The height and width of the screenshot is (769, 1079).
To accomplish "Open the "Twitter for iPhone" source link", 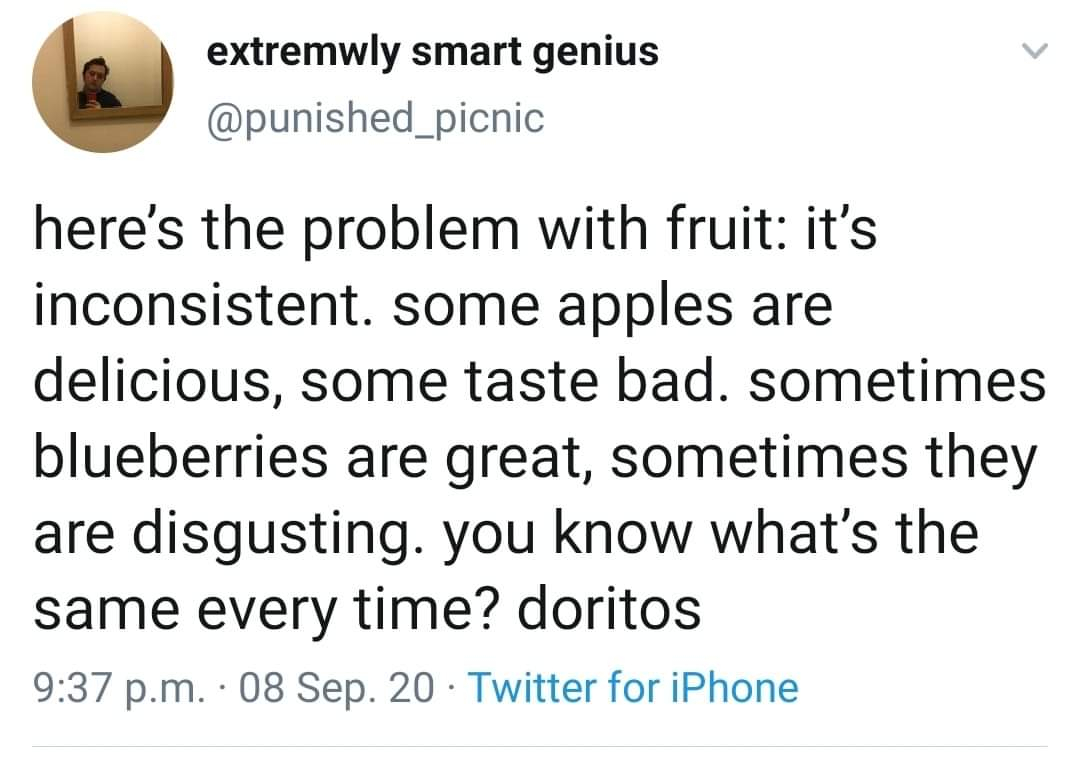I will tap(633, 687).
